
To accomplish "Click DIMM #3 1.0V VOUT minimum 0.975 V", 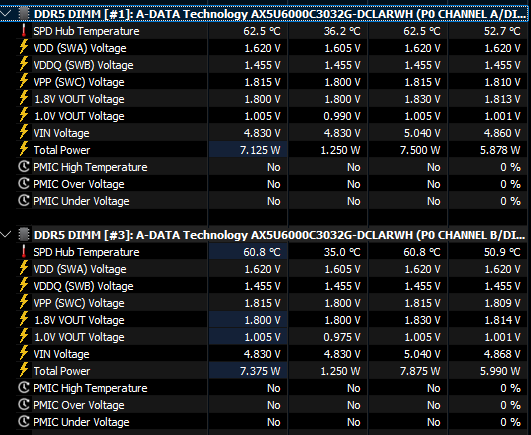I will 342,337.
